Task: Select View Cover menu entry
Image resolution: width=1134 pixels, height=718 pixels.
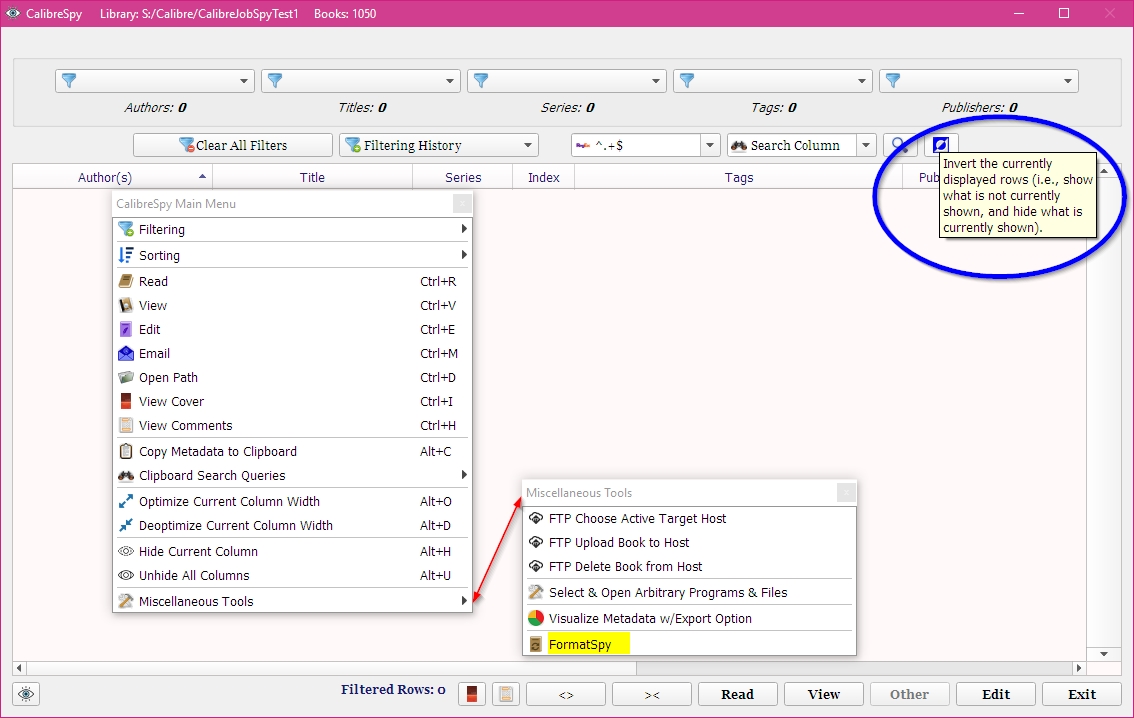Action: point(292,401)
